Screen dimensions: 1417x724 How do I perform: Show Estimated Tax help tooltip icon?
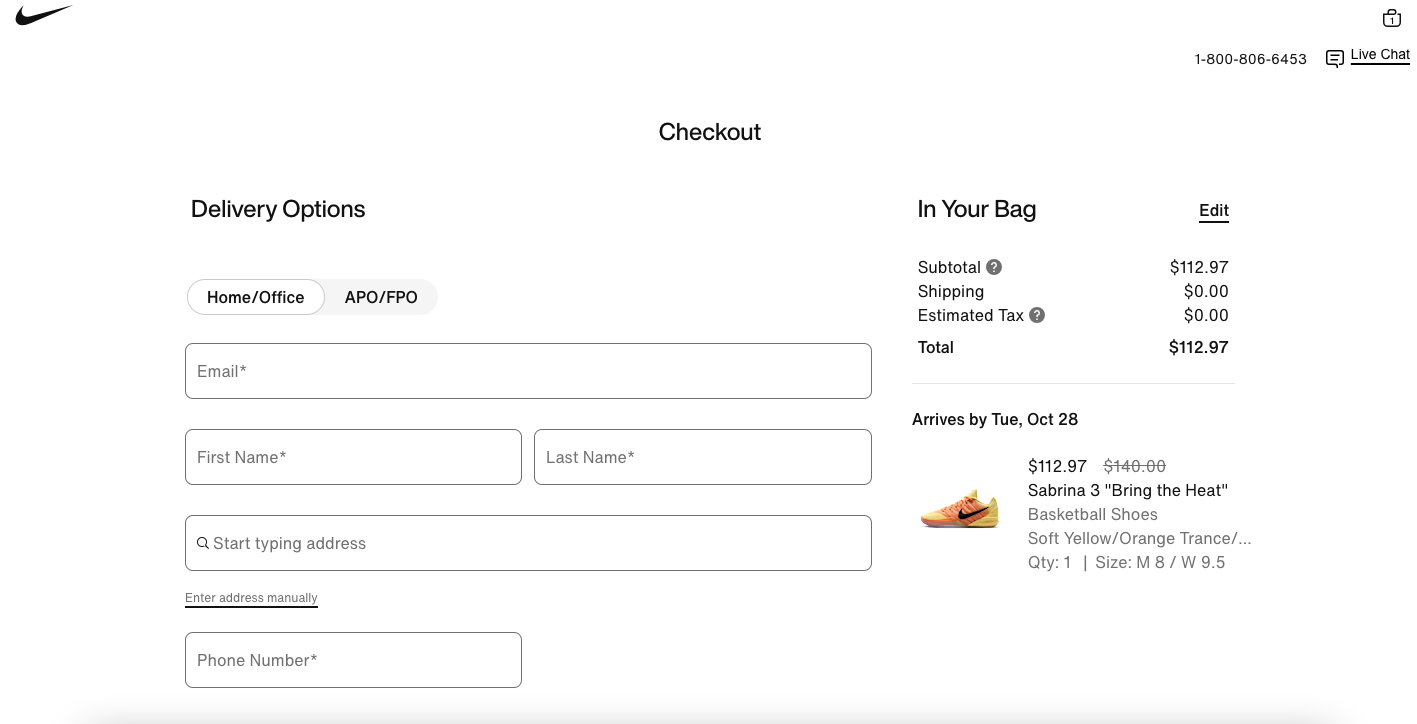tap(1037, 315)
